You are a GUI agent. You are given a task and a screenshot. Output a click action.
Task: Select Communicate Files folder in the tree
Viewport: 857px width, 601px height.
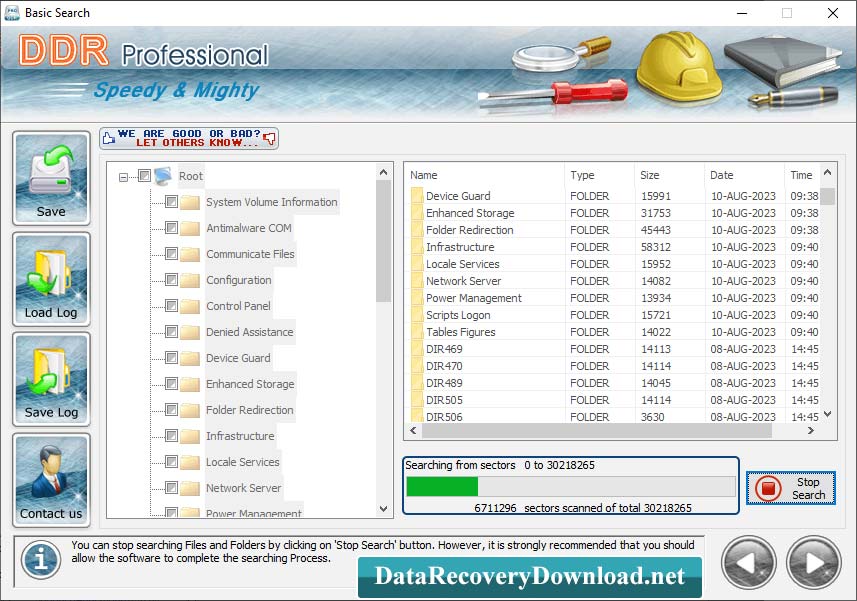(250, 254)
